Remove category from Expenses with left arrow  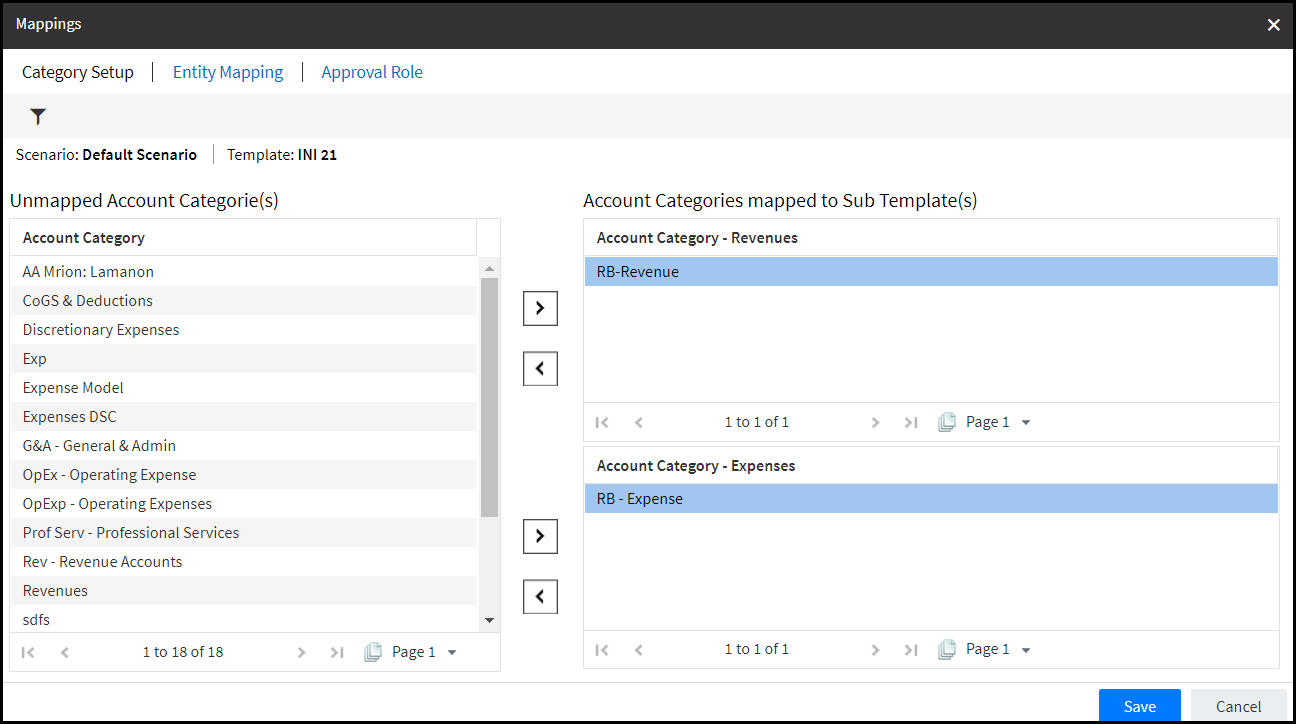(540, 597)
